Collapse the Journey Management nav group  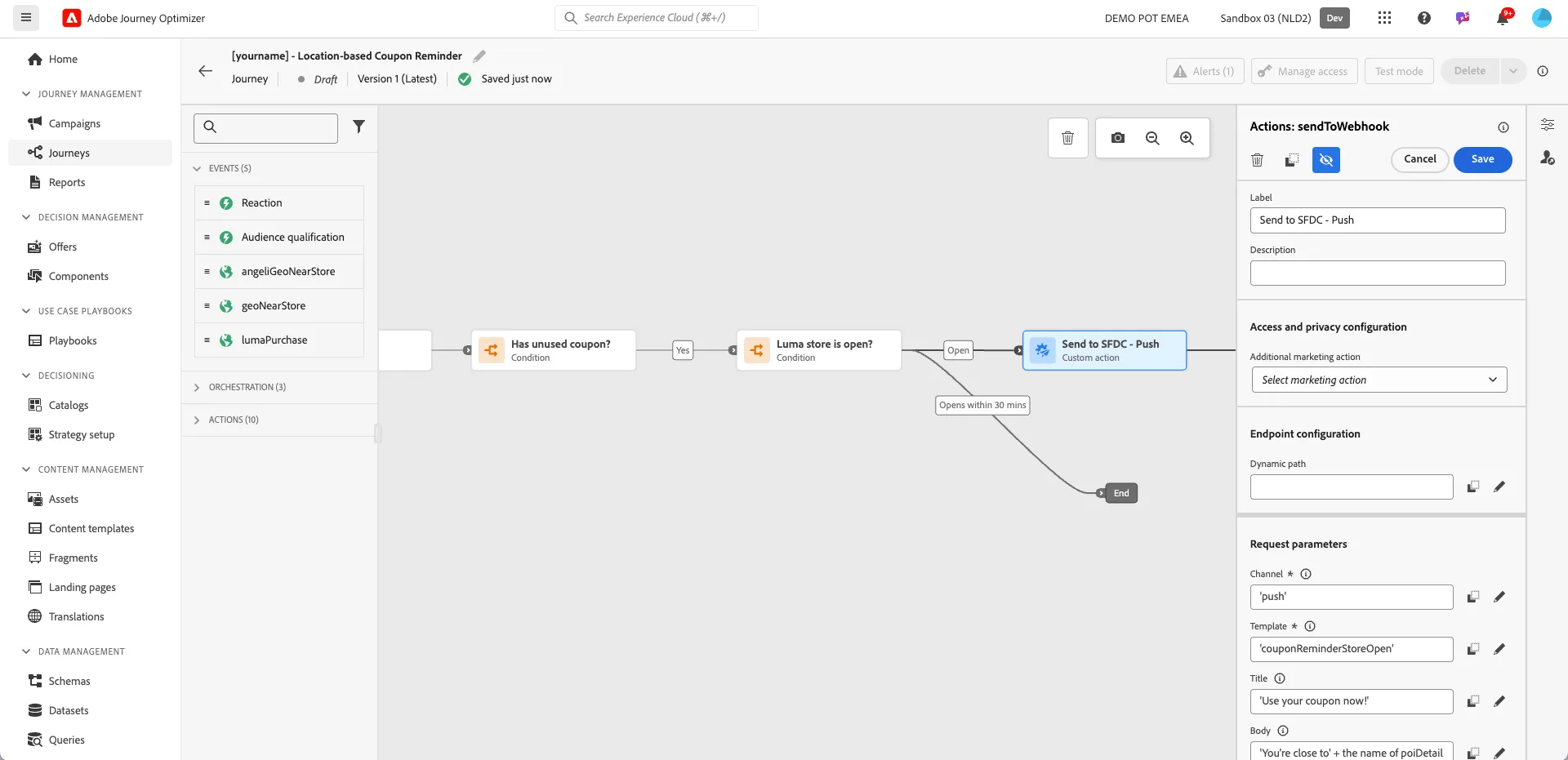click(26, 94)
